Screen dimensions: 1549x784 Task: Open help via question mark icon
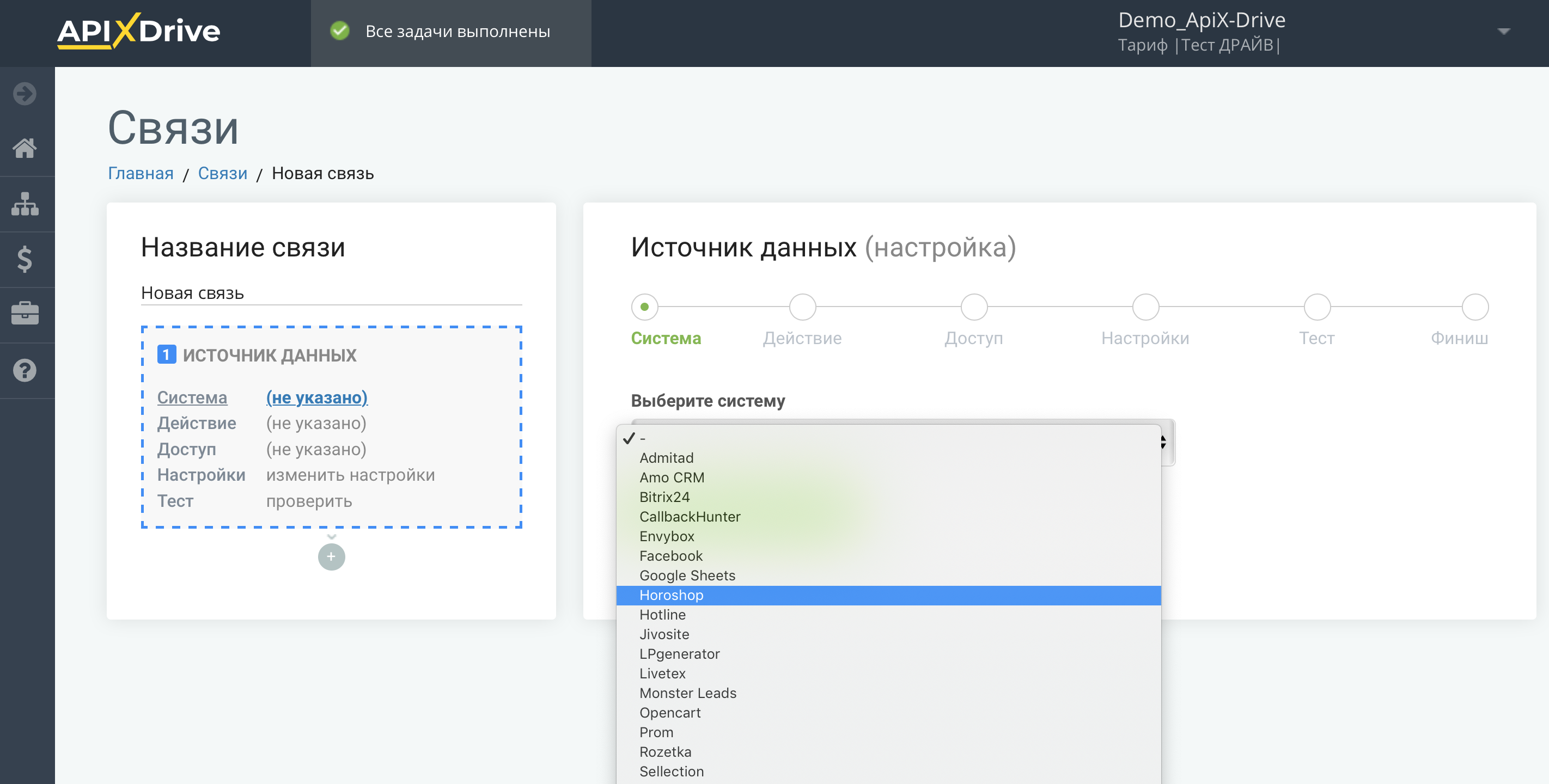(25, 370)
